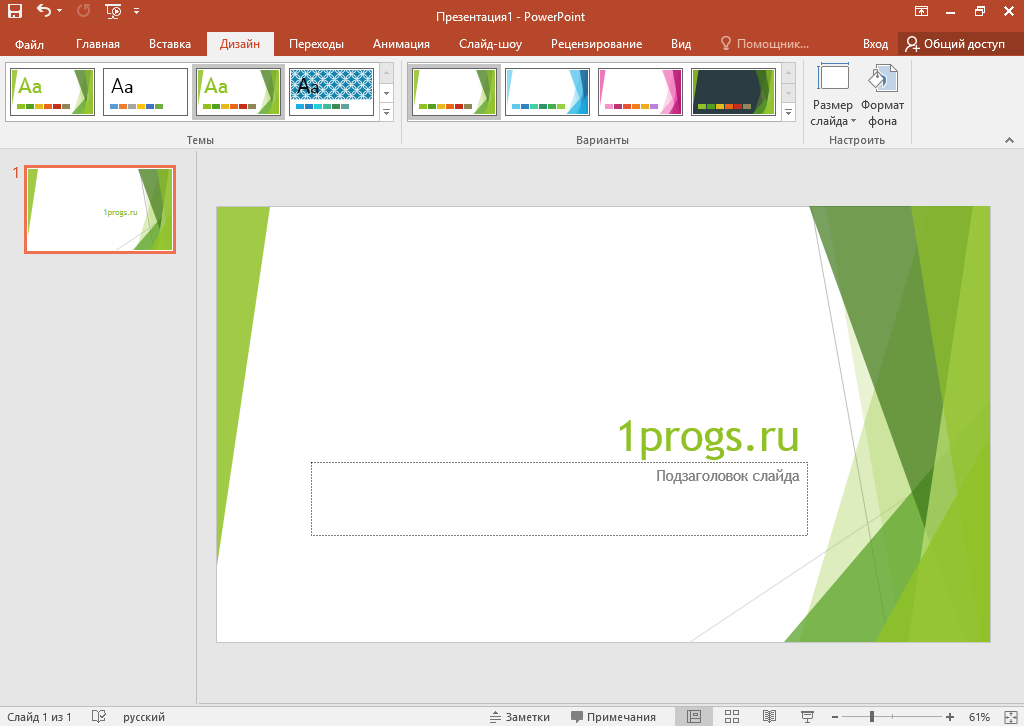This screenshot has height=726, width=1024.
Task: Toggle the Заметки notes pane
Action: coord(520,717)
